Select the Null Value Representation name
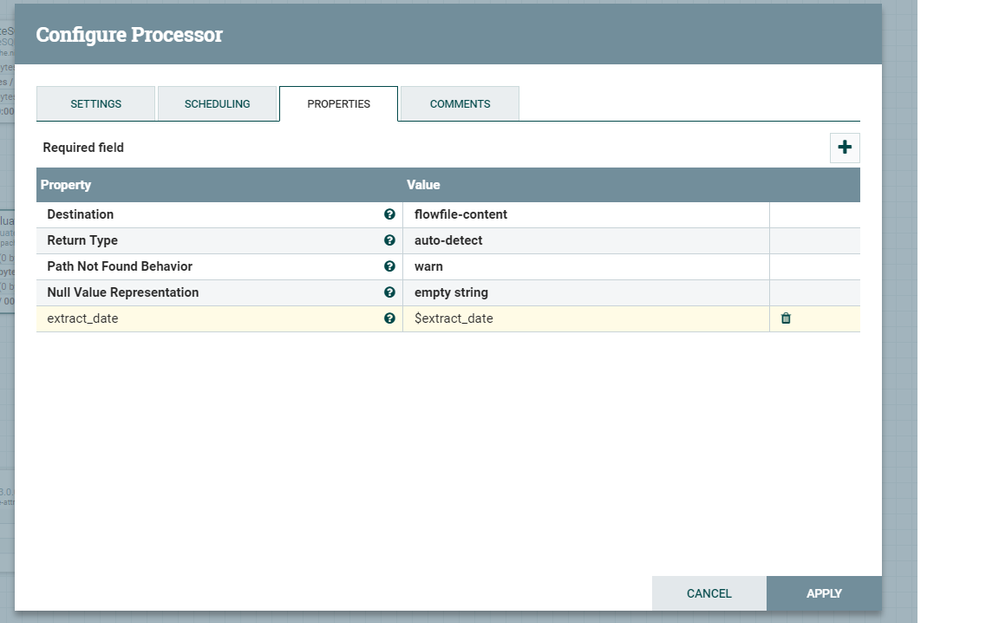 (123, 292)
